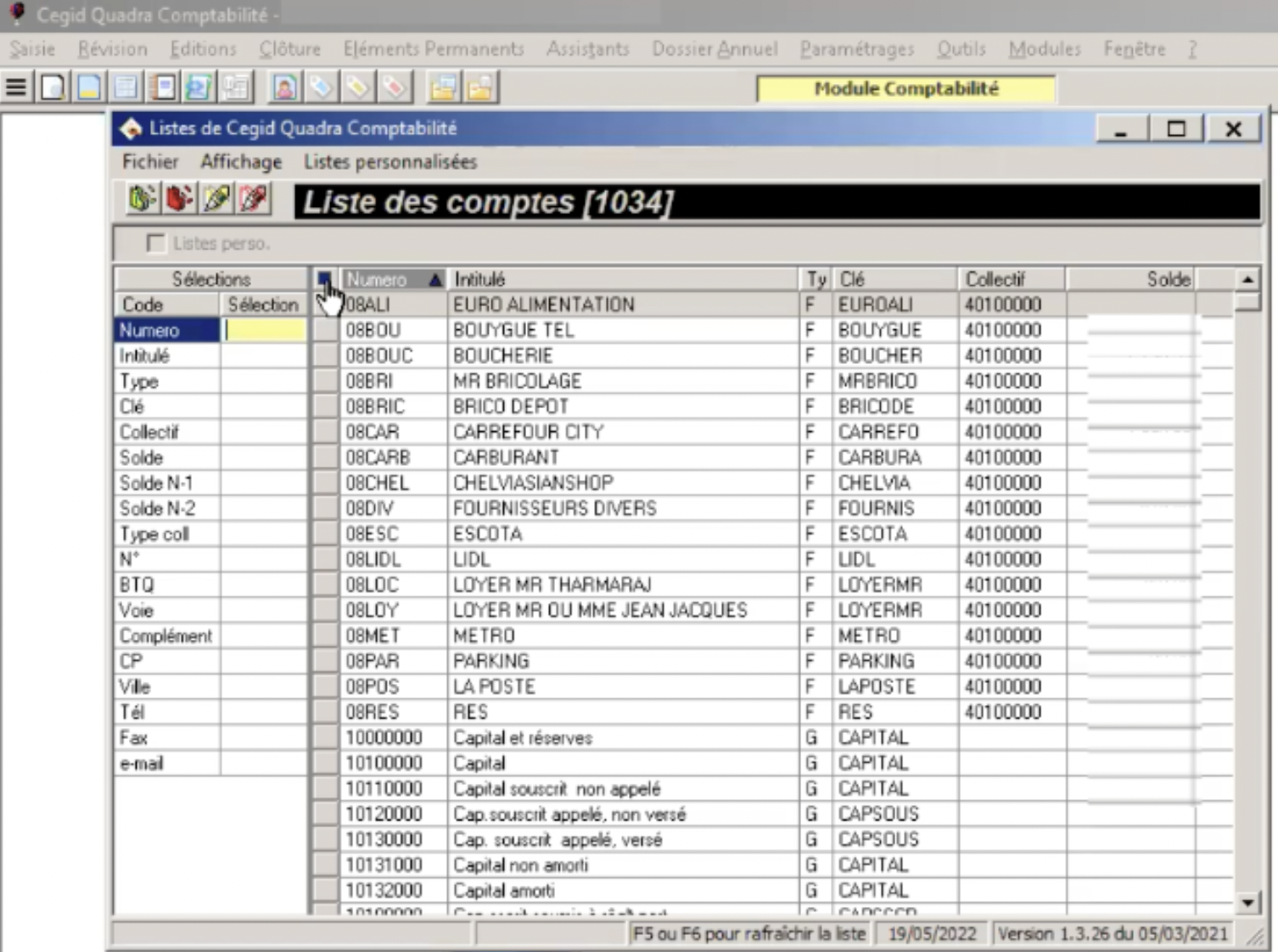Click the spiral notebook toolbar icon

point(163,87)
